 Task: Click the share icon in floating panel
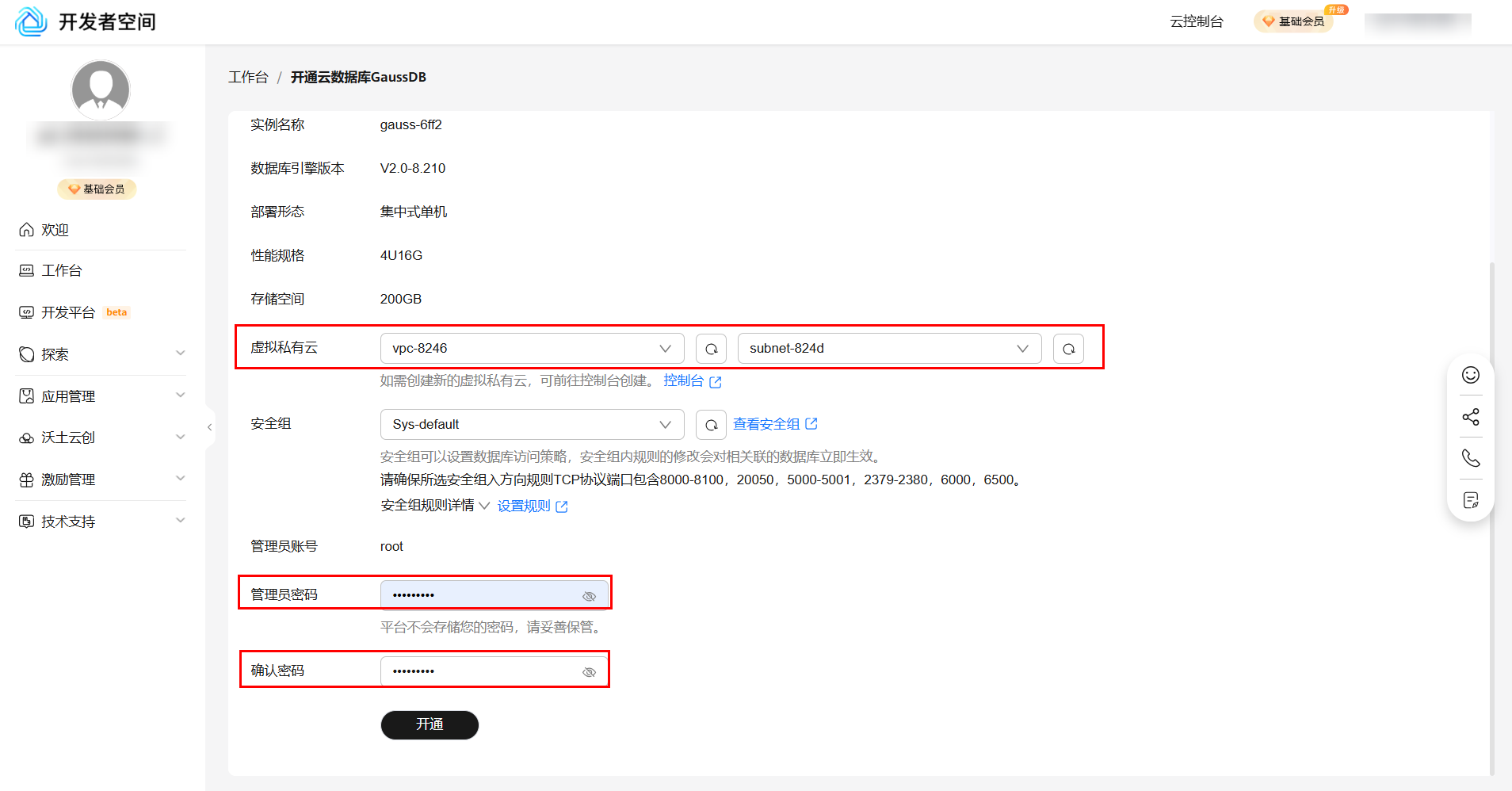1471,417
